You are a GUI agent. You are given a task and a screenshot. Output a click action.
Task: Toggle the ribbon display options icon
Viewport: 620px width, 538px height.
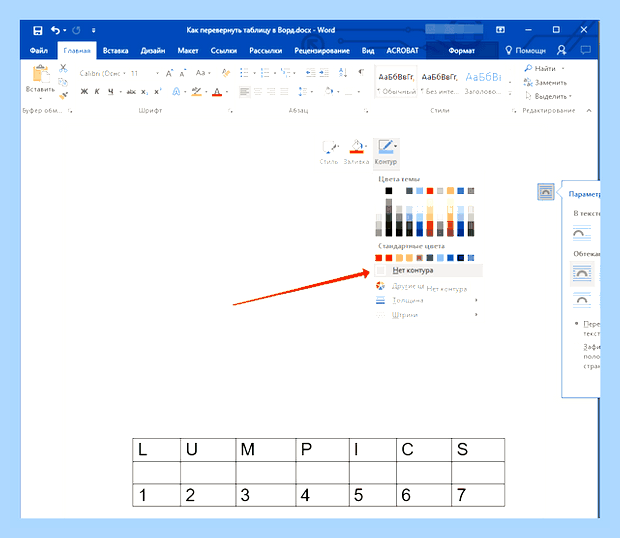(x=500, y=30)
